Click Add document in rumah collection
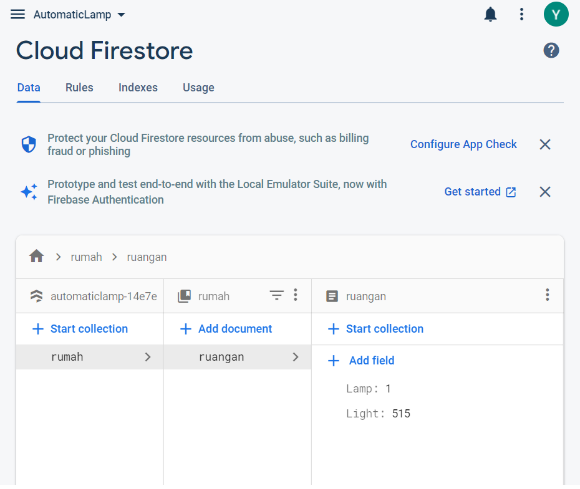The width and height of the screenshot is (580, 489). [226, 329]
